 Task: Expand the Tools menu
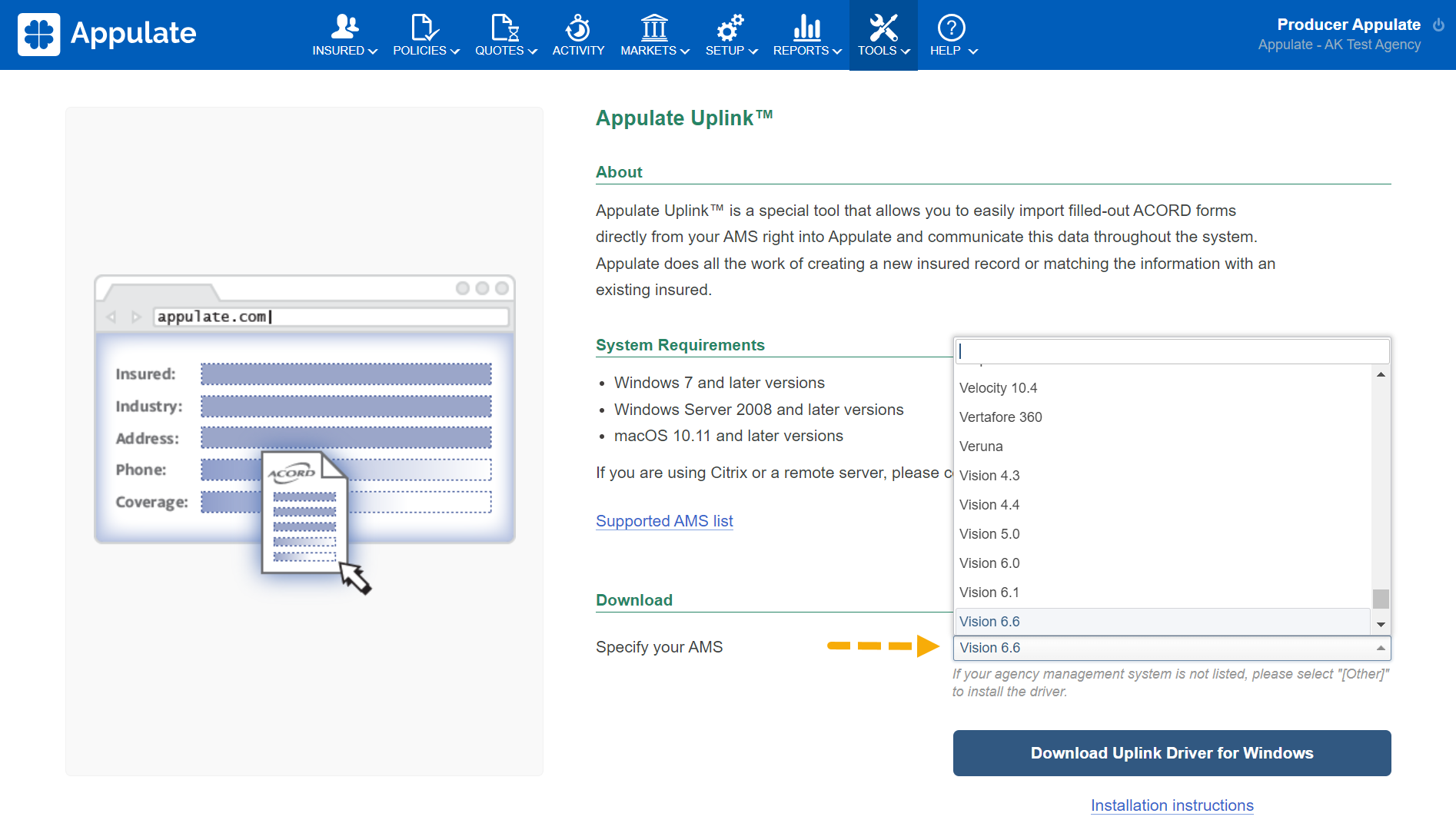click(883, 35)
